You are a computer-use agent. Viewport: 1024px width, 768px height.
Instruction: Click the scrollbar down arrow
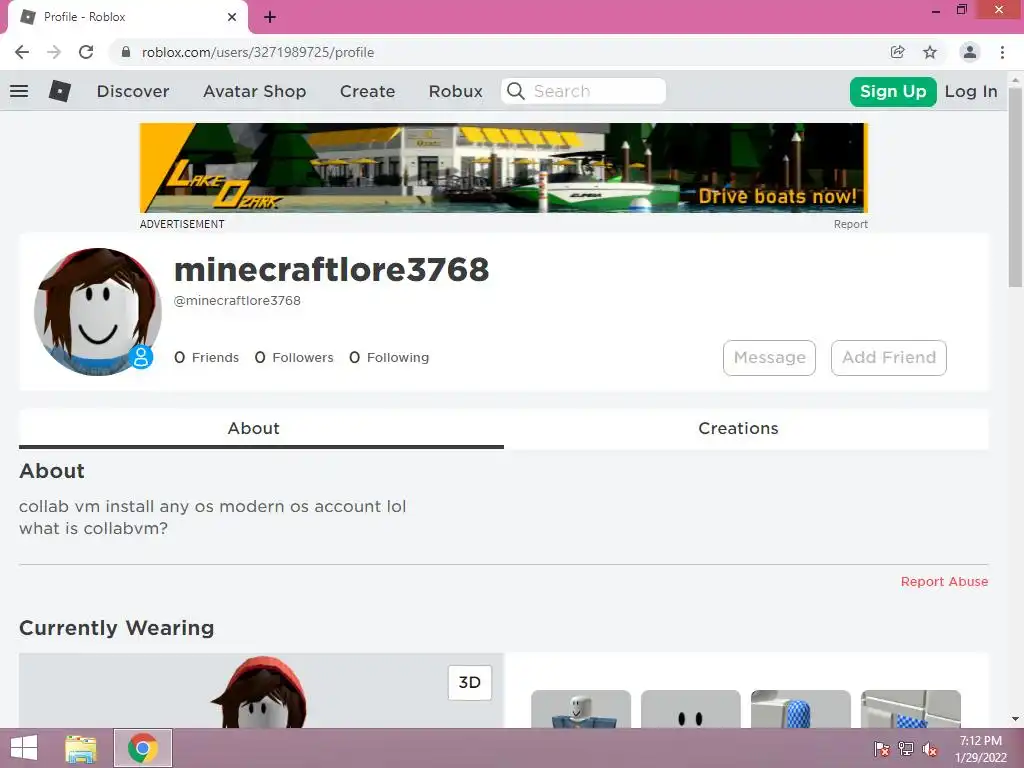[x=1015, y=719]
